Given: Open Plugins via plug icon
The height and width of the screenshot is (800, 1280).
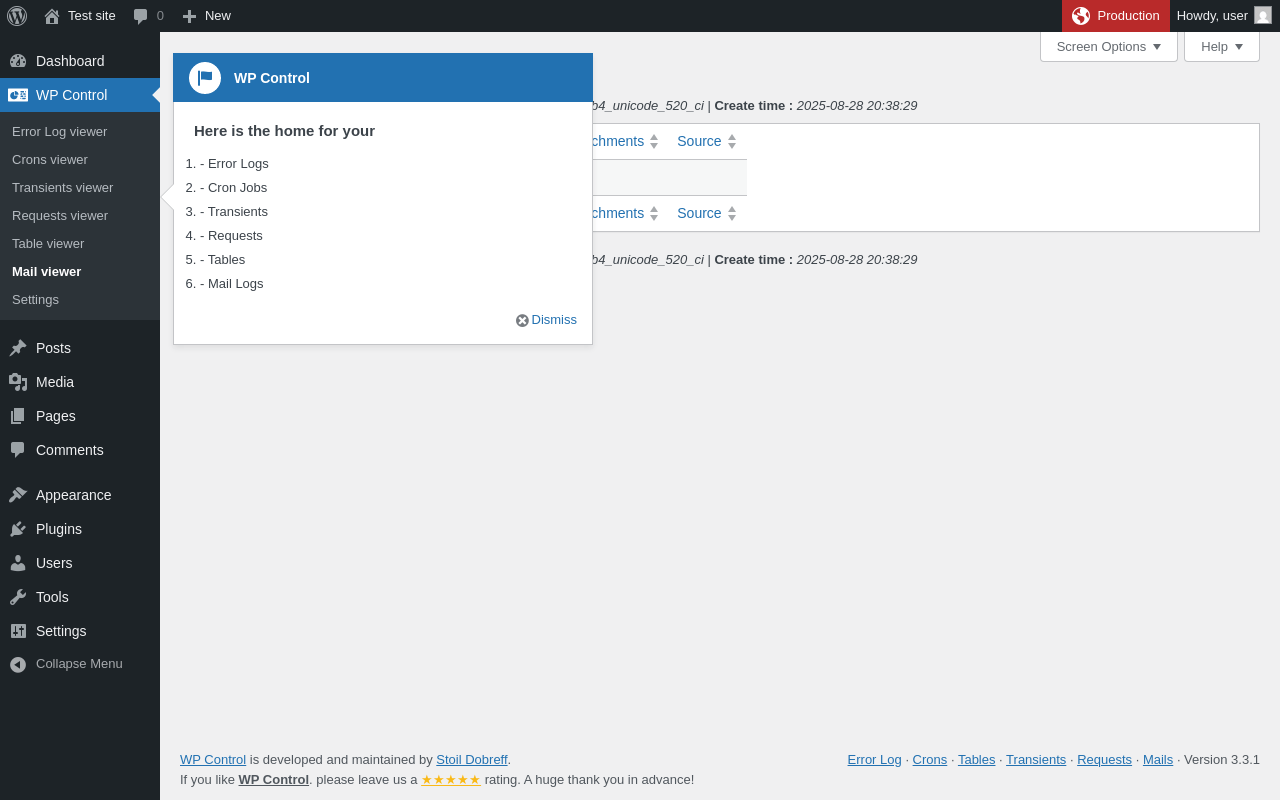Looking at the screenshot, I should click(18, 529).
